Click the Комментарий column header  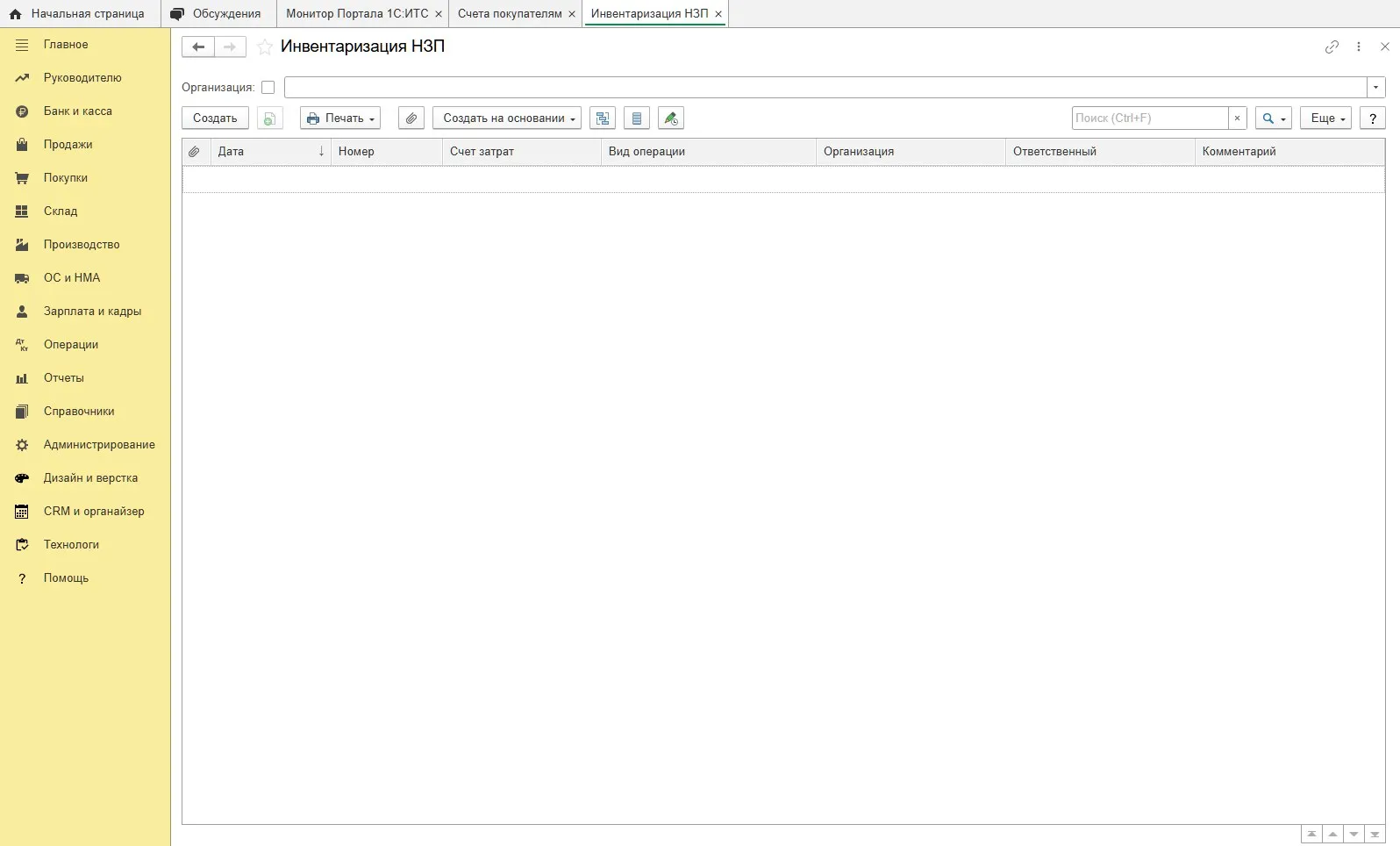point(1289,152)
